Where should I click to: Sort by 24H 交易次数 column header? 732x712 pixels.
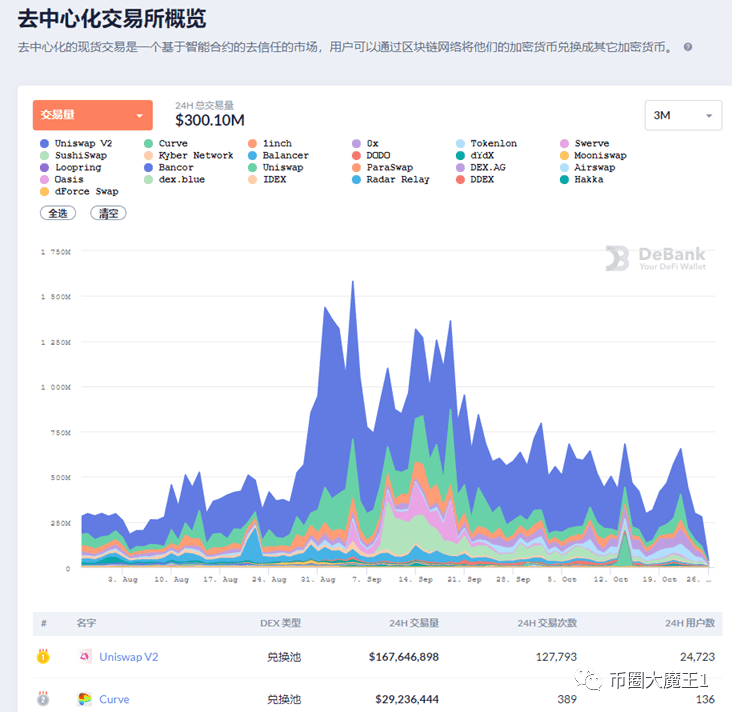pyautogui.click(x=547, y=623)
